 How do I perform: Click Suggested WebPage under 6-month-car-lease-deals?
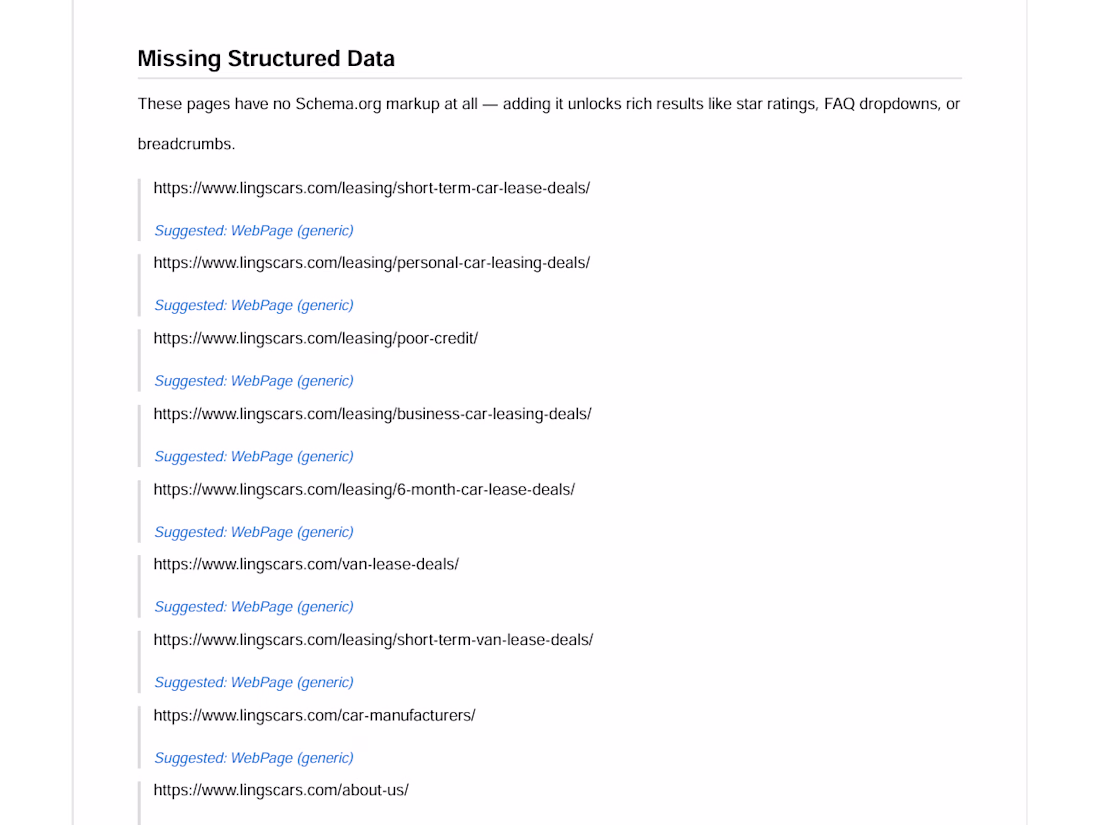pyautogui.click(x=254, y=532)
